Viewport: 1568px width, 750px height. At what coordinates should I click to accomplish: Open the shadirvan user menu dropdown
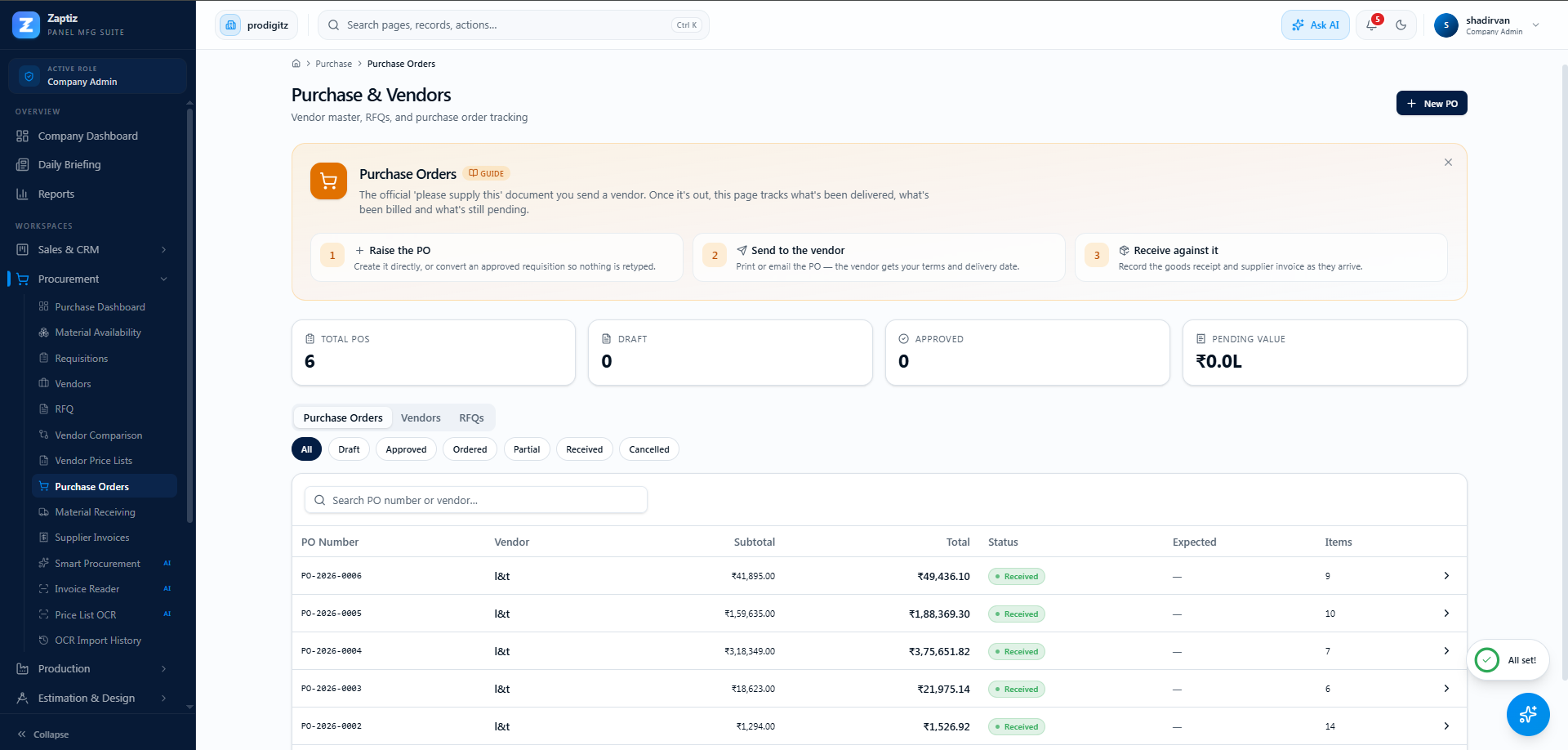1487,25
